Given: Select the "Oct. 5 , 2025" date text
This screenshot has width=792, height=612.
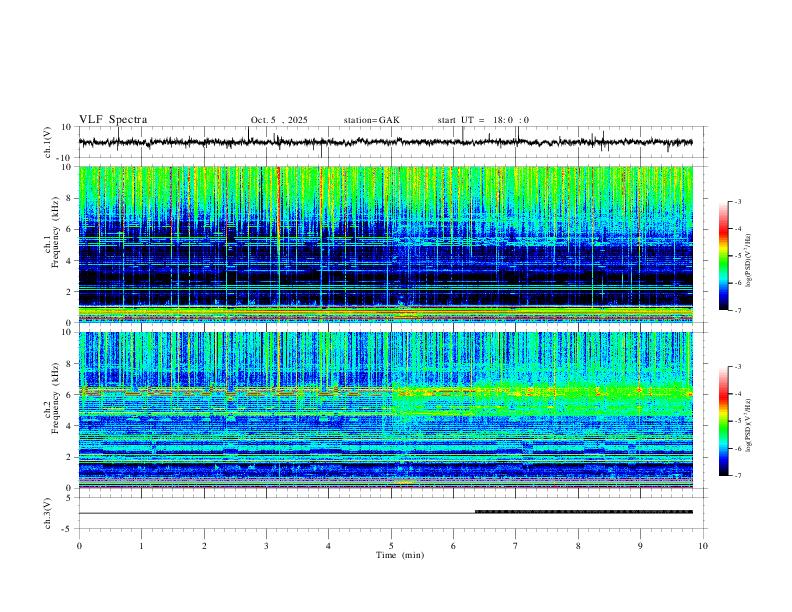Looking at the screenshot, I should click(279, 120).
